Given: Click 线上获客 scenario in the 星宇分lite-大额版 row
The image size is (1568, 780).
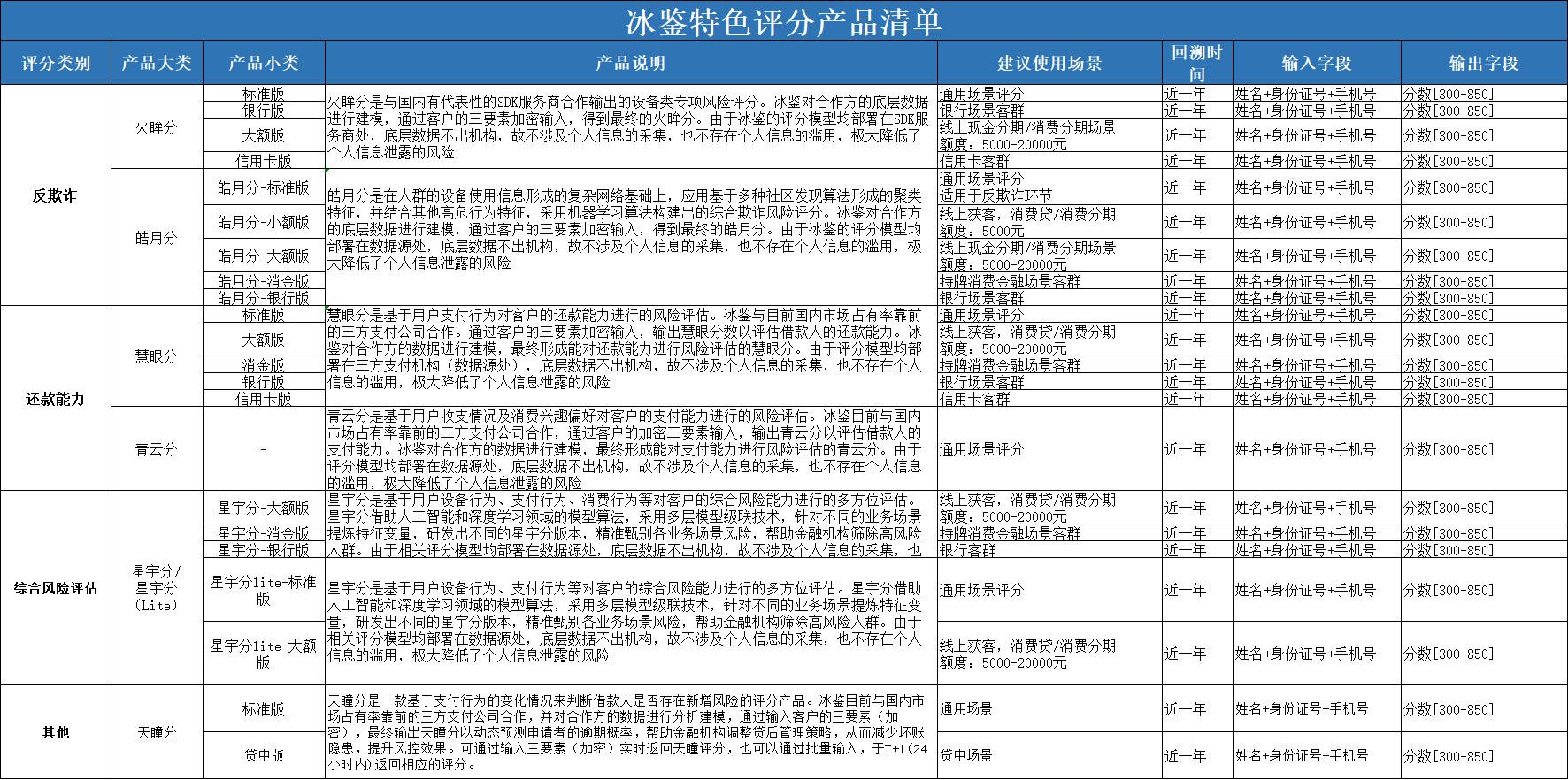Looking at the screenshot, I should 1049,654.
